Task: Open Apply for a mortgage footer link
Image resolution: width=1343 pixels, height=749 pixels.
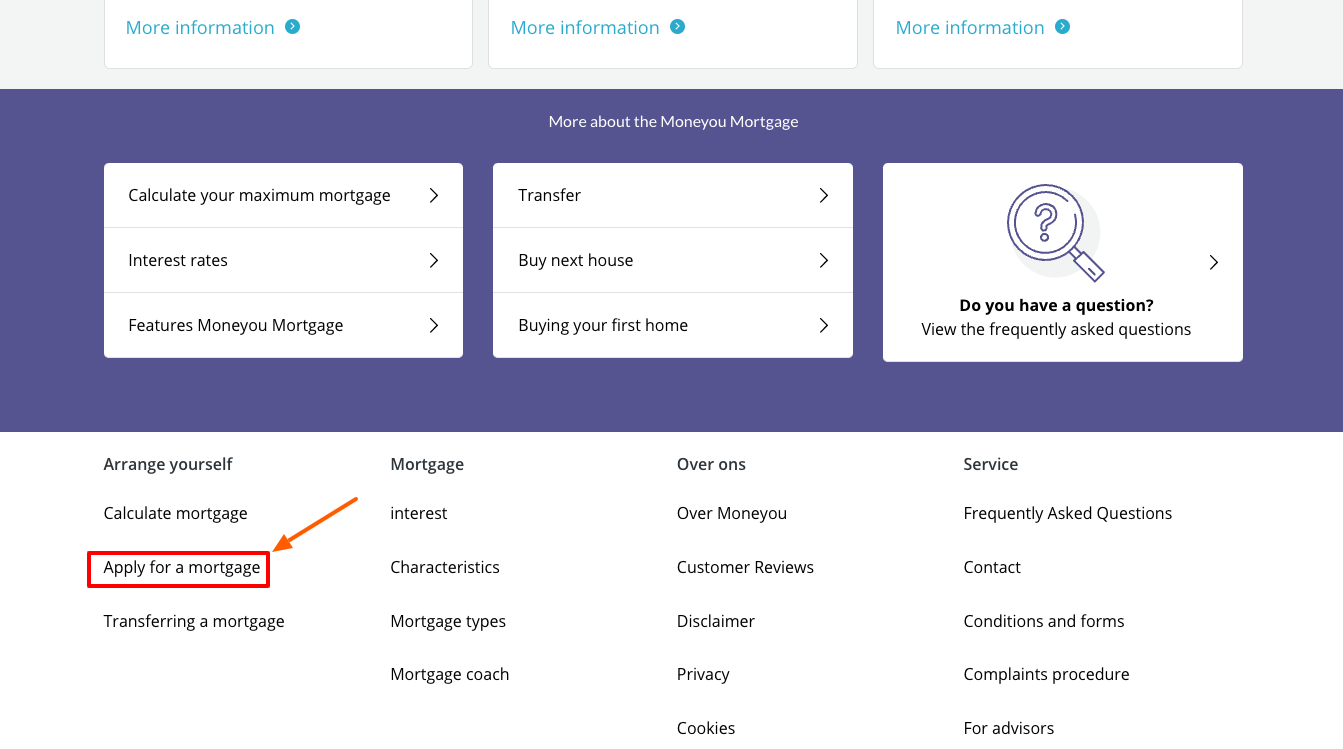Action: pos(182,568)
